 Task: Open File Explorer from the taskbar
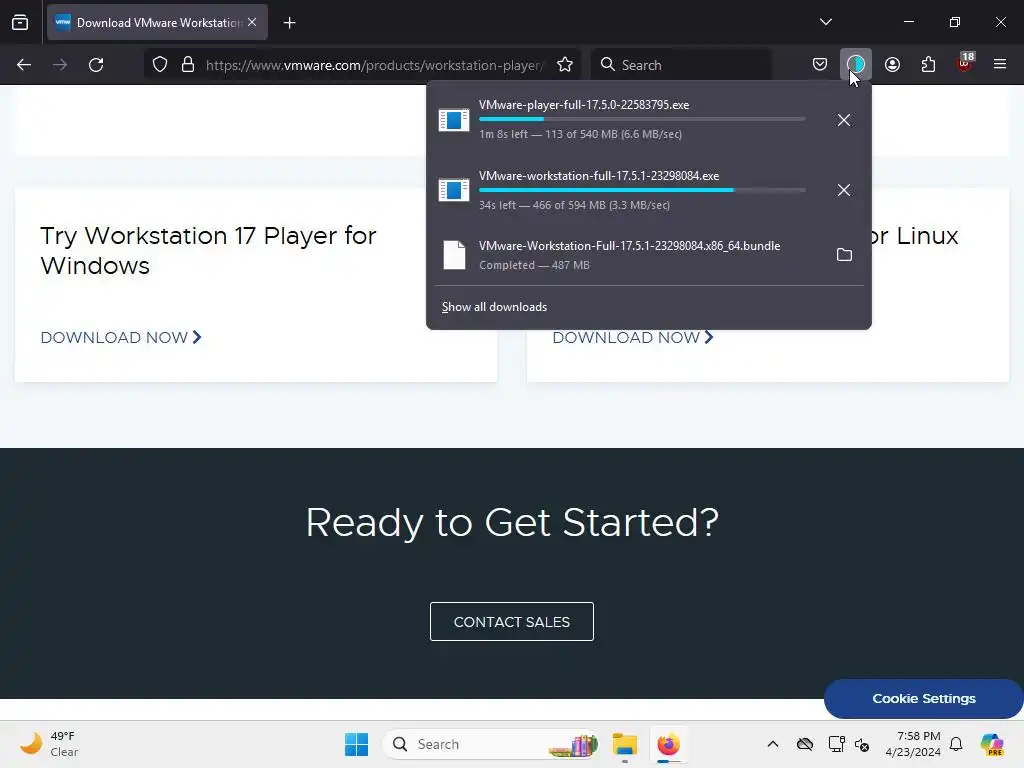point(624,744)
